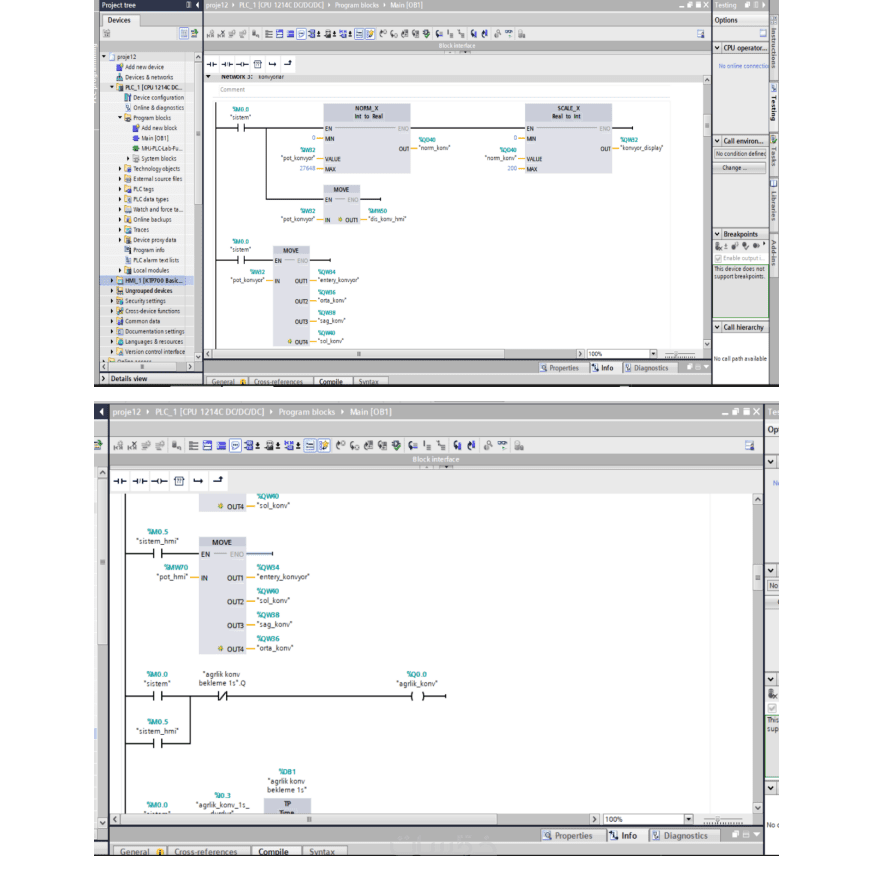Select Cross-references tab in lower window
Image resolution: width=888 pixels, height=873 pixels.
(206, 851)
